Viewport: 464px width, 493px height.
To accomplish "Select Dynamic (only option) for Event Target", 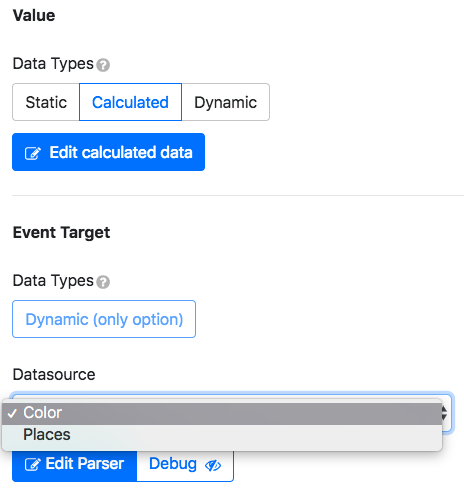I will click(x=104, y=319).
